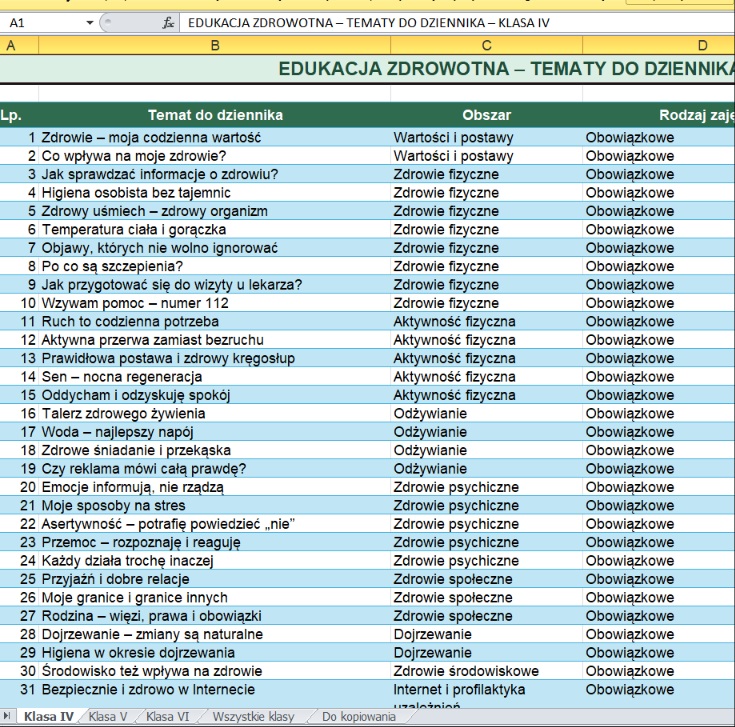
Task: Select cell 'Moje granice i granice innych'
Action: click(215, 598)
